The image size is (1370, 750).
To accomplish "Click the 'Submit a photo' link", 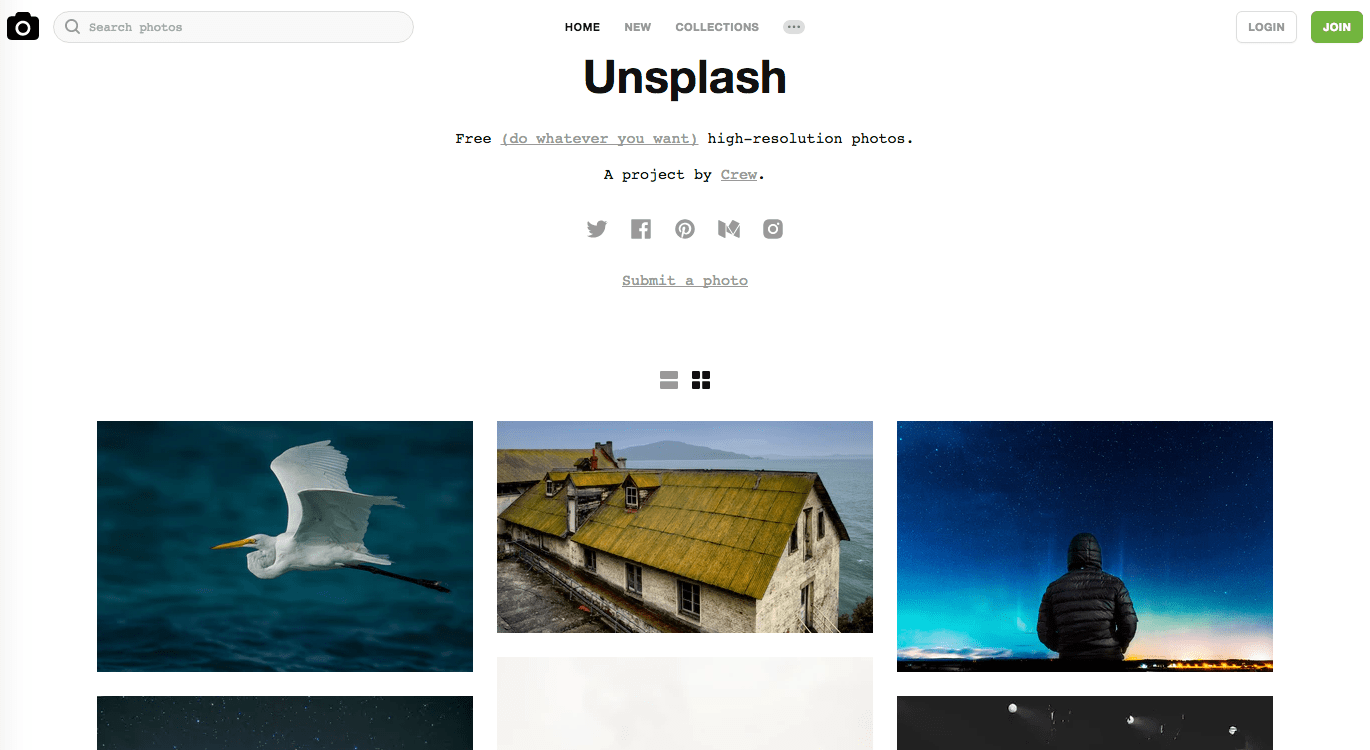I will 685,280.
